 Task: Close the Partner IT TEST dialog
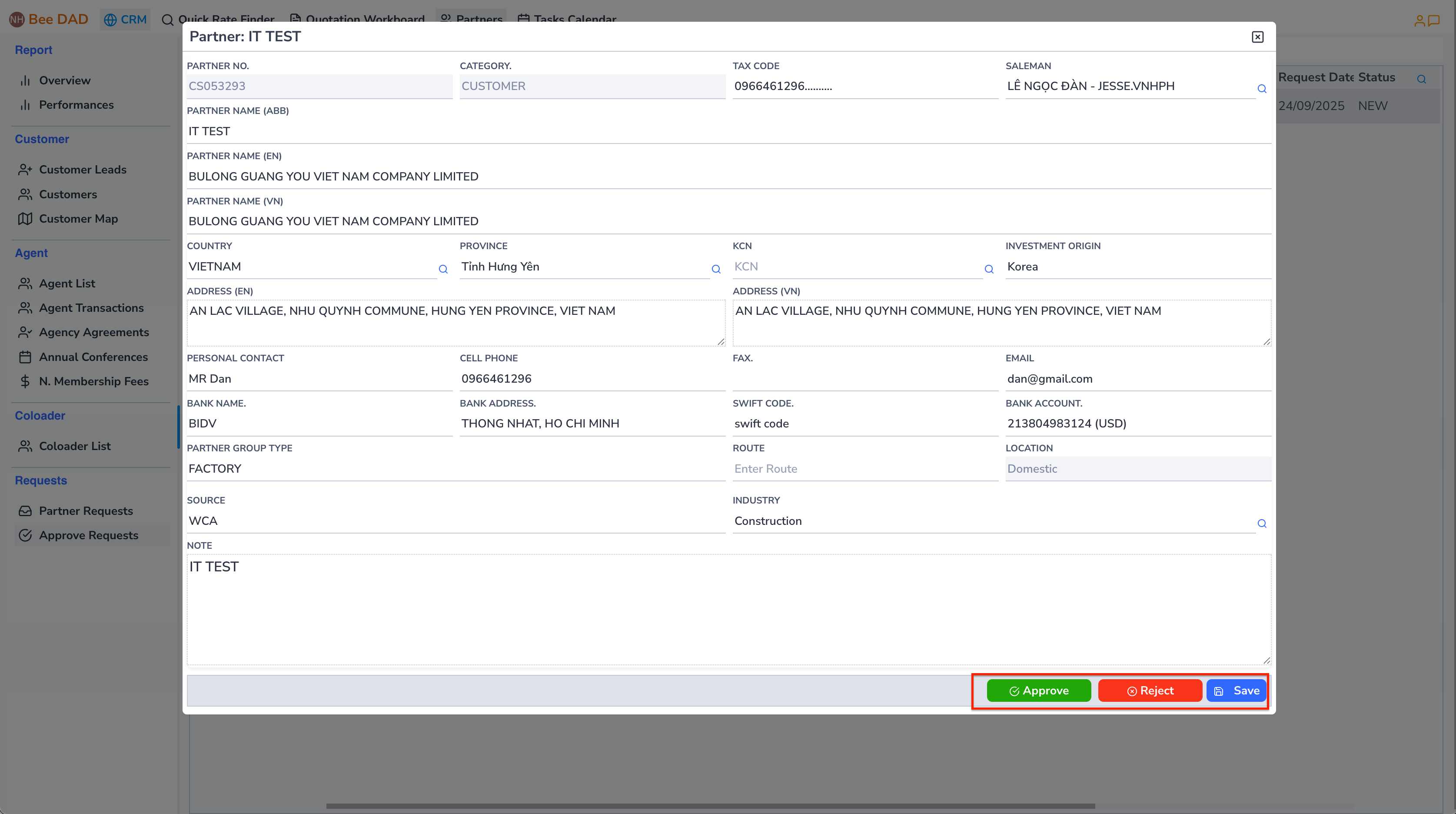tap(1257, 37)
